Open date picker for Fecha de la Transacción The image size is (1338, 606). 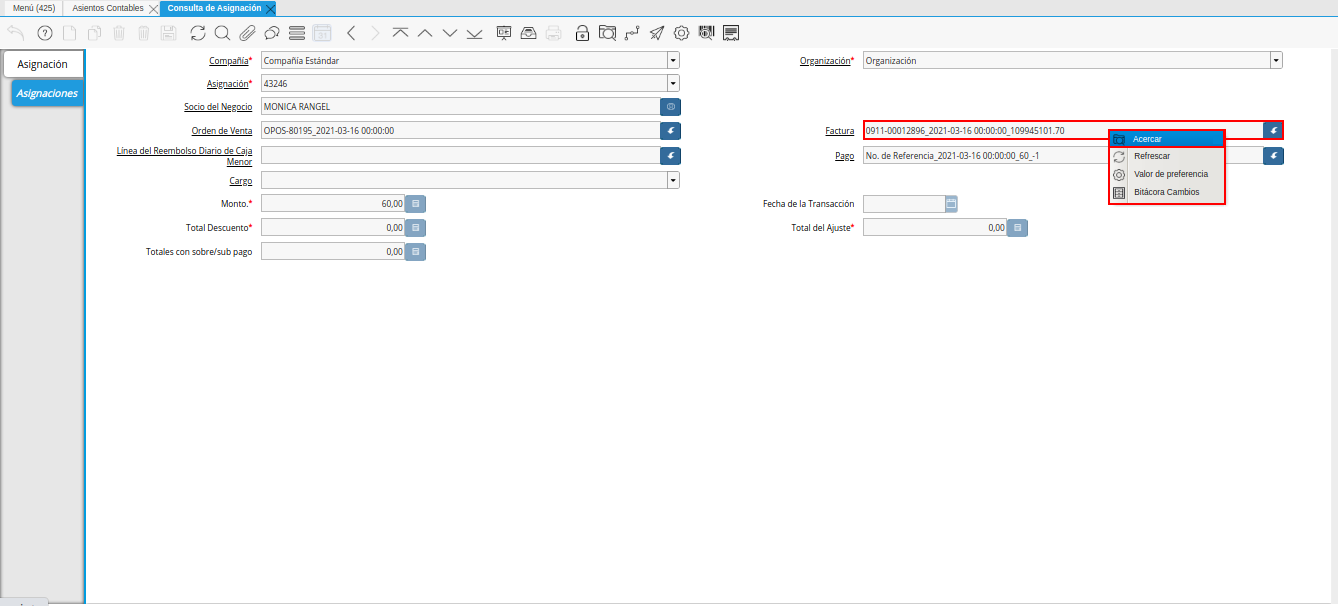pyautogui.click(x=952, y=204)
